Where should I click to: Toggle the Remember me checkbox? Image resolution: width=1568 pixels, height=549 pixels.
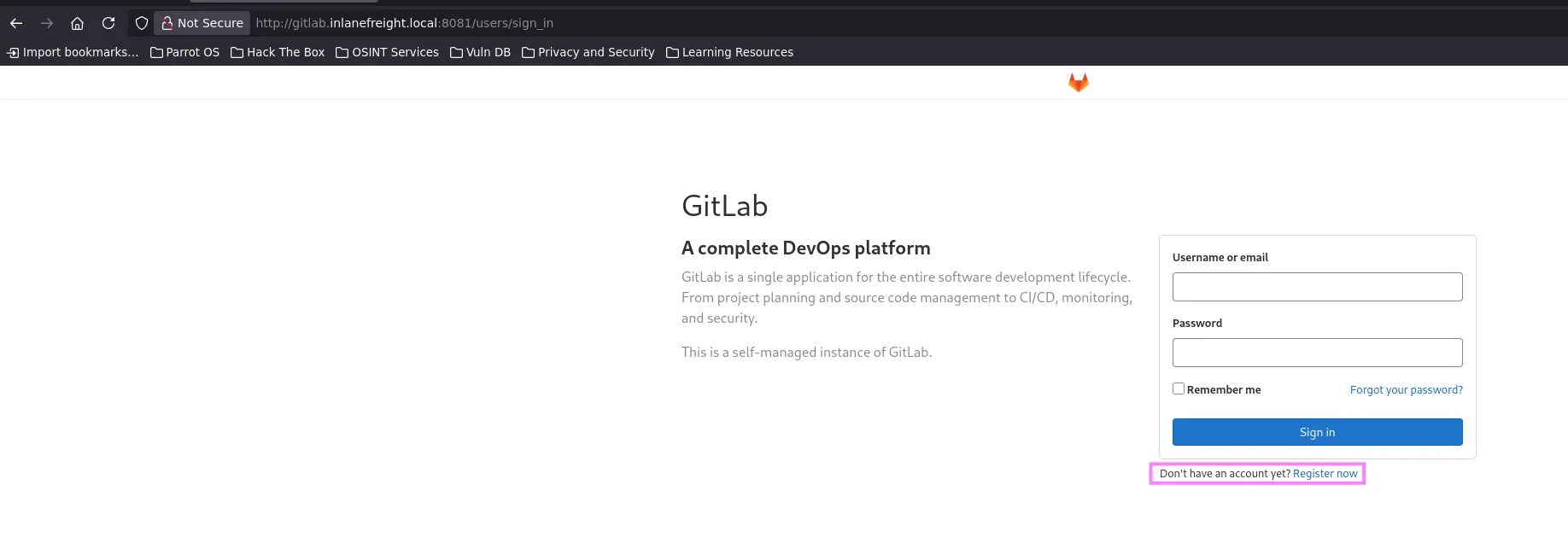(1179, 388)
